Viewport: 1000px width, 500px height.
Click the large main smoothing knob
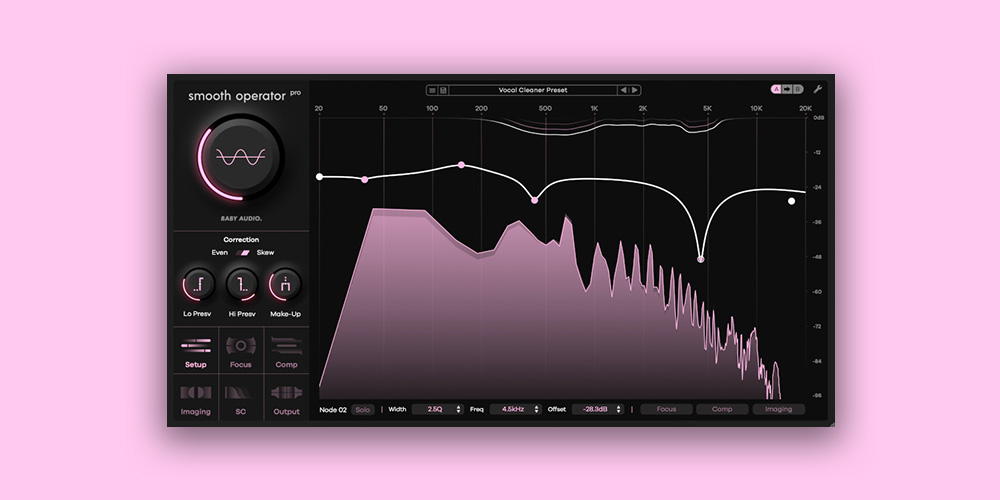click(240, 156)
